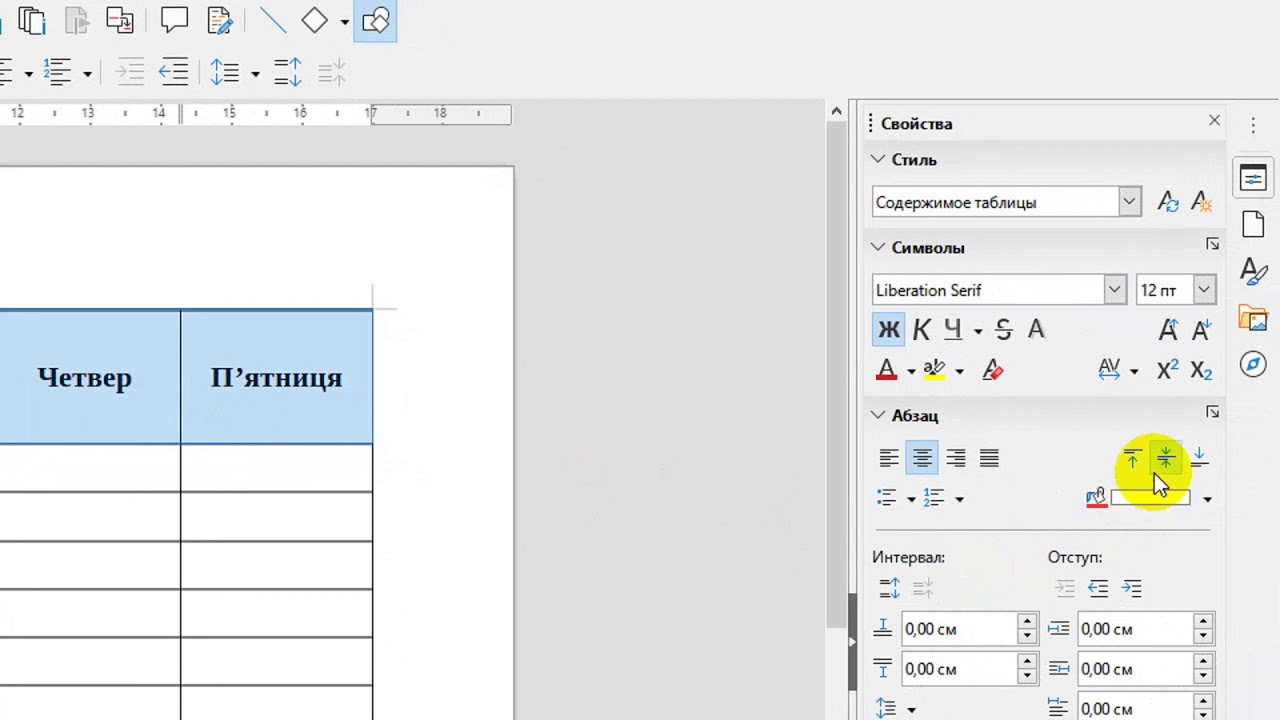This screenshot has width=1280, height=720.
Task: Open Абзац more options dialog
Action: click(x=1212, y=412)
